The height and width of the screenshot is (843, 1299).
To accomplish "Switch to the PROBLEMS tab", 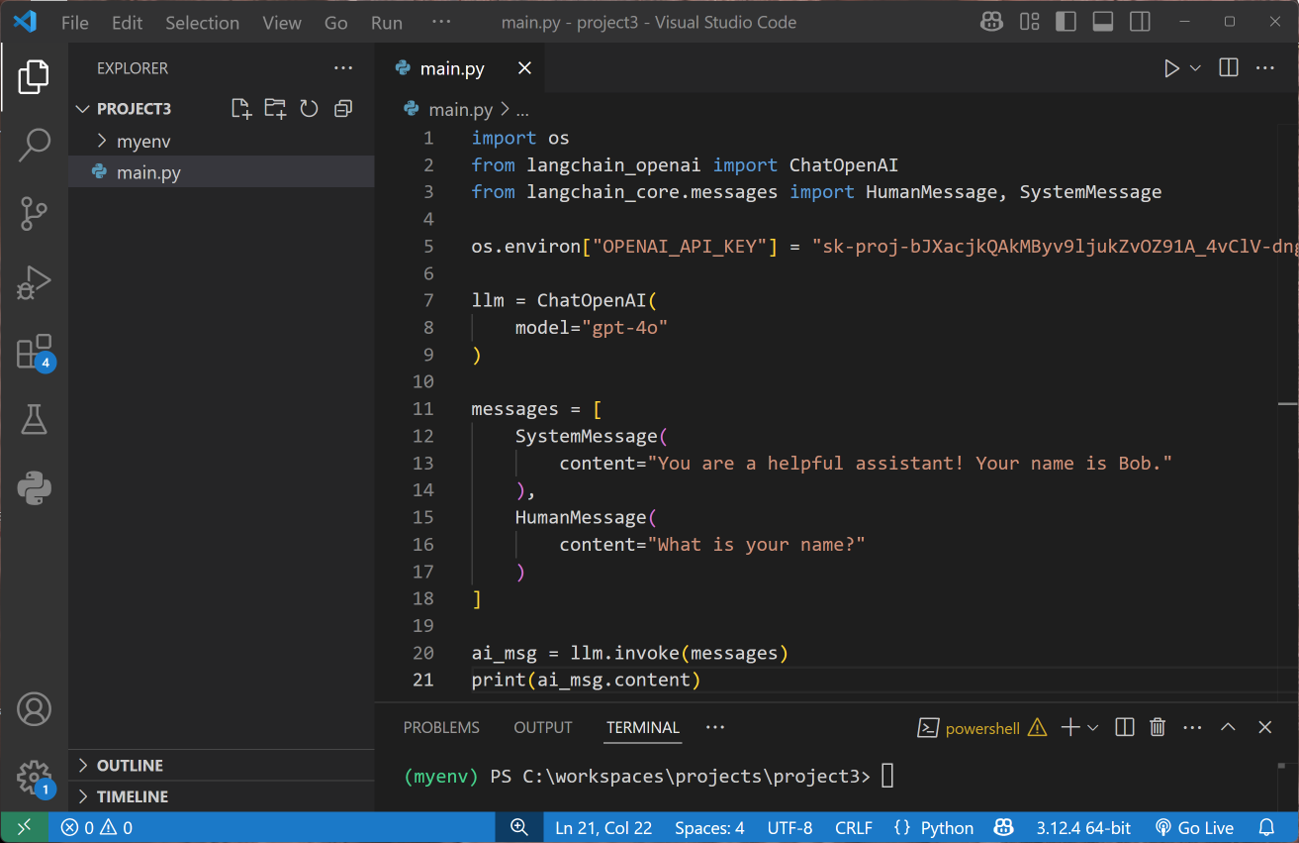I will [x=441, y=727].
